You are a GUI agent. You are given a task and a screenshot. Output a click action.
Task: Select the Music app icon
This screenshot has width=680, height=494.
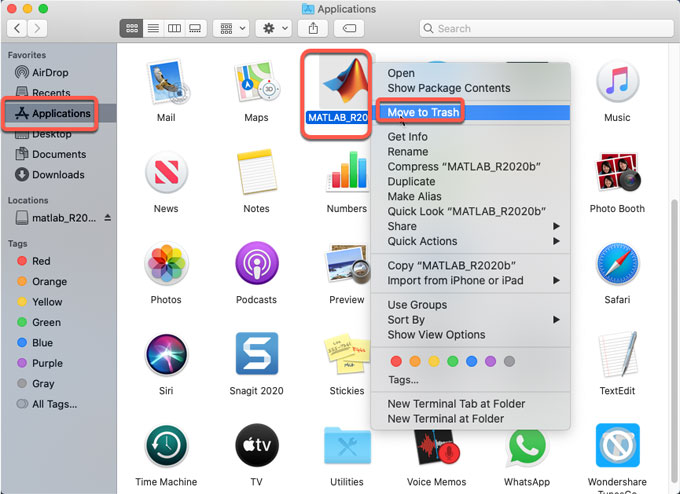(617, 82)
